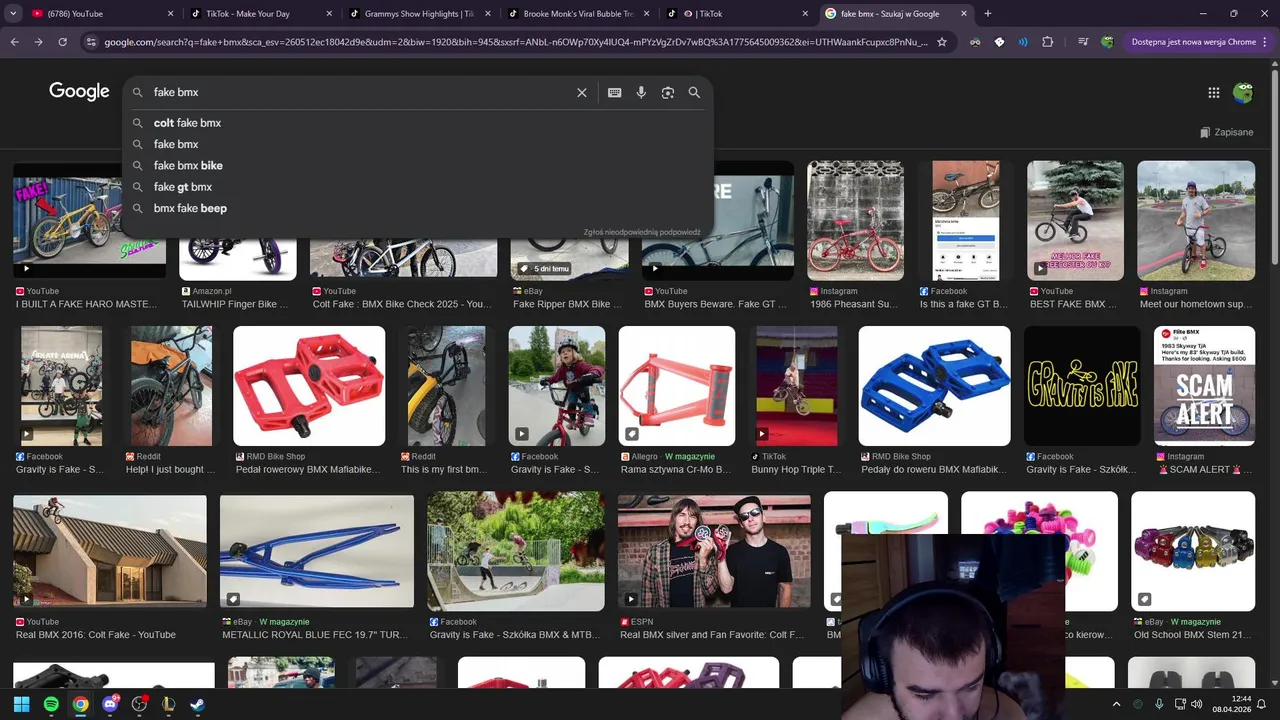This screenshot has width=1280, height=720.
Task: Open the Google account avatar
Action: point(1243,93)
